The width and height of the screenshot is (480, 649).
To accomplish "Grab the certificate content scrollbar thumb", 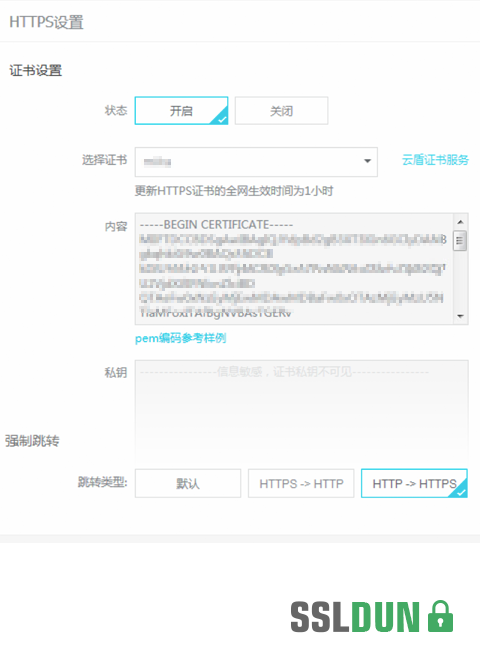I will [x=460, y=241].
